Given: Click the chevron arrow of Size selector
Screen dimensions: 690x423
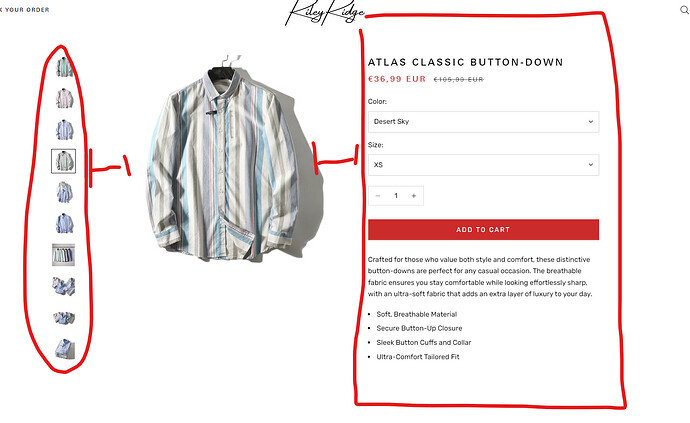Looking at the screenshot, I should [591, 165].
